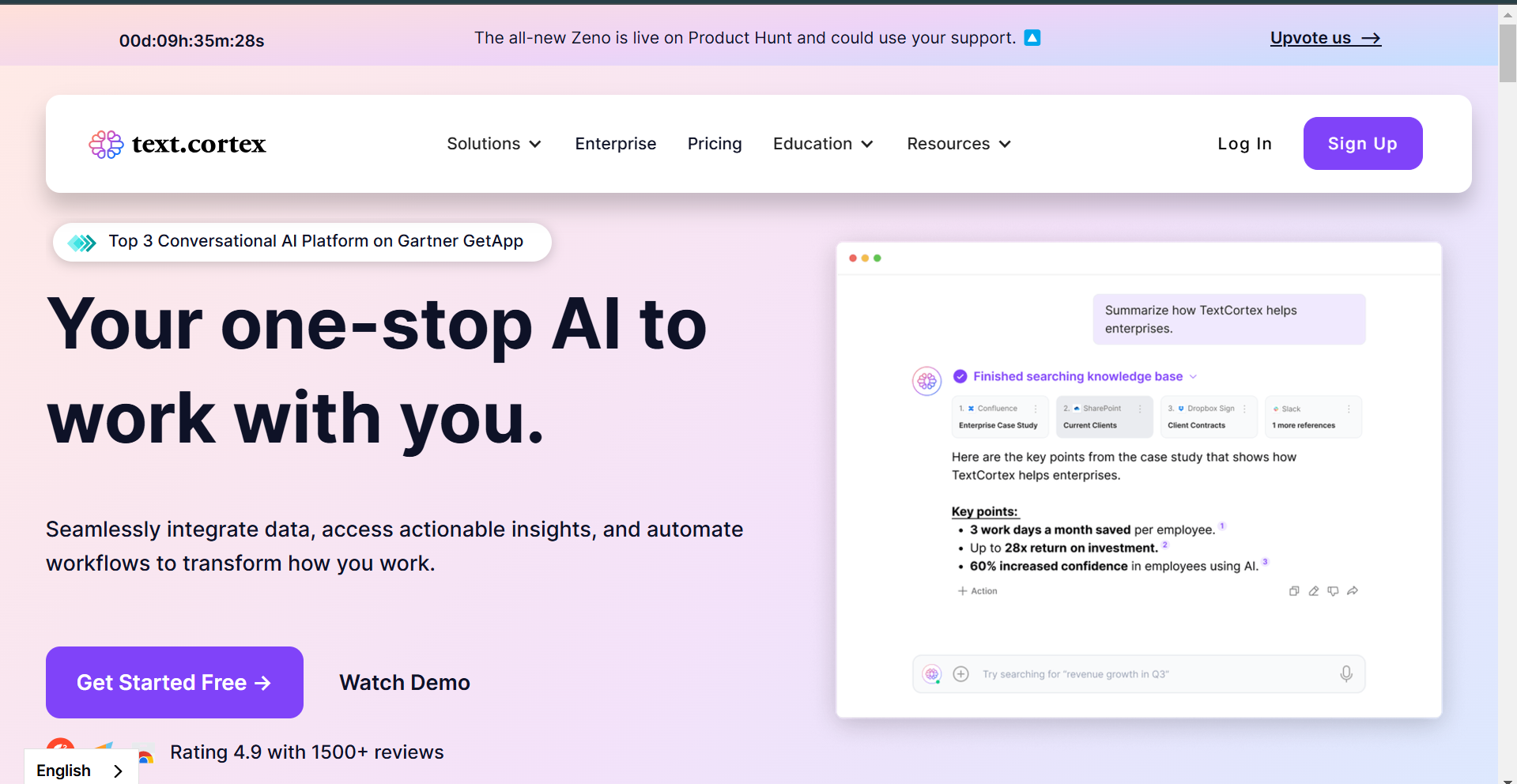Click the thumbs-down icon under the response
Image resolution: width=1517 pixels, height=784 pixels.
point(1333,591)
